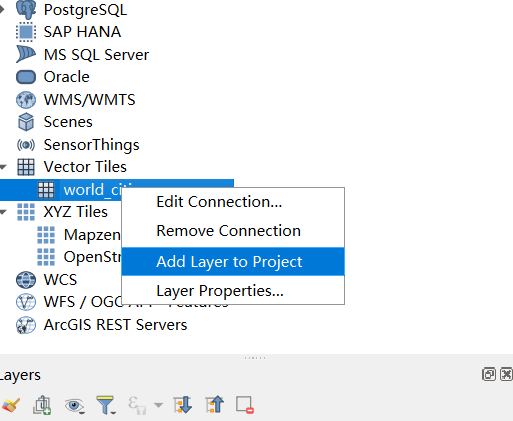The width and height of the screenshot is (513, 421).
Task: Click the Add Group icon in Layers toolbar
Action: tap(42, 405)
